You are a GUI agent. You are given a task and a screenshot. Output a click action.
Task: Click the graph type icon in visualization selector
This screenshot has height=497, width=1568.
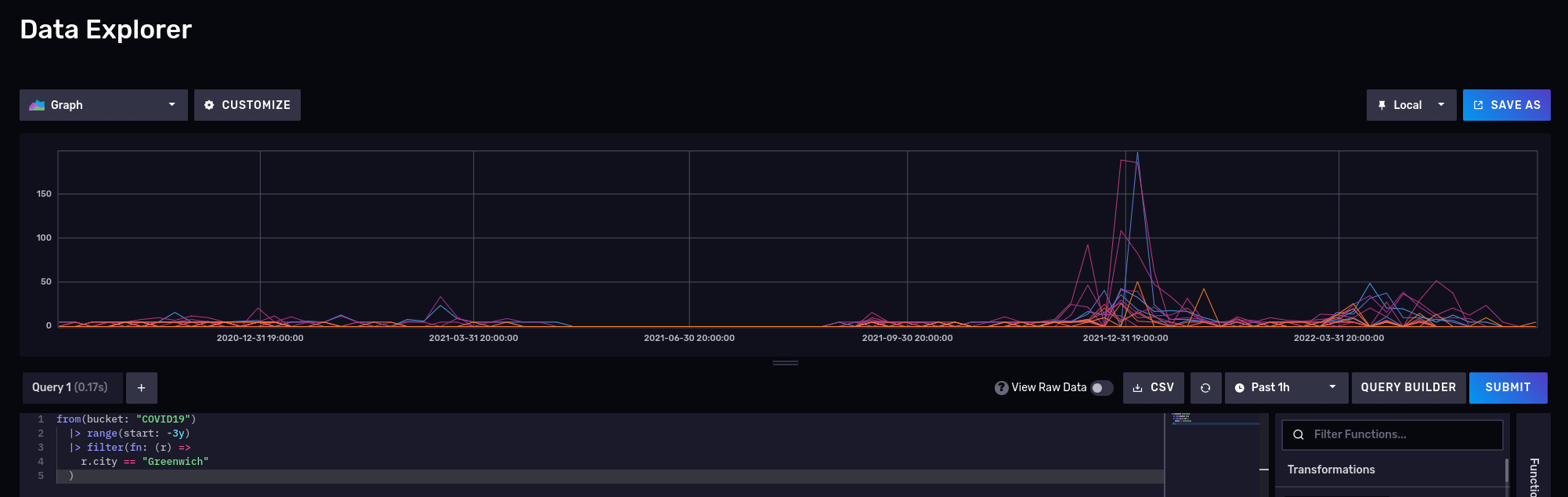coord(37,105)
